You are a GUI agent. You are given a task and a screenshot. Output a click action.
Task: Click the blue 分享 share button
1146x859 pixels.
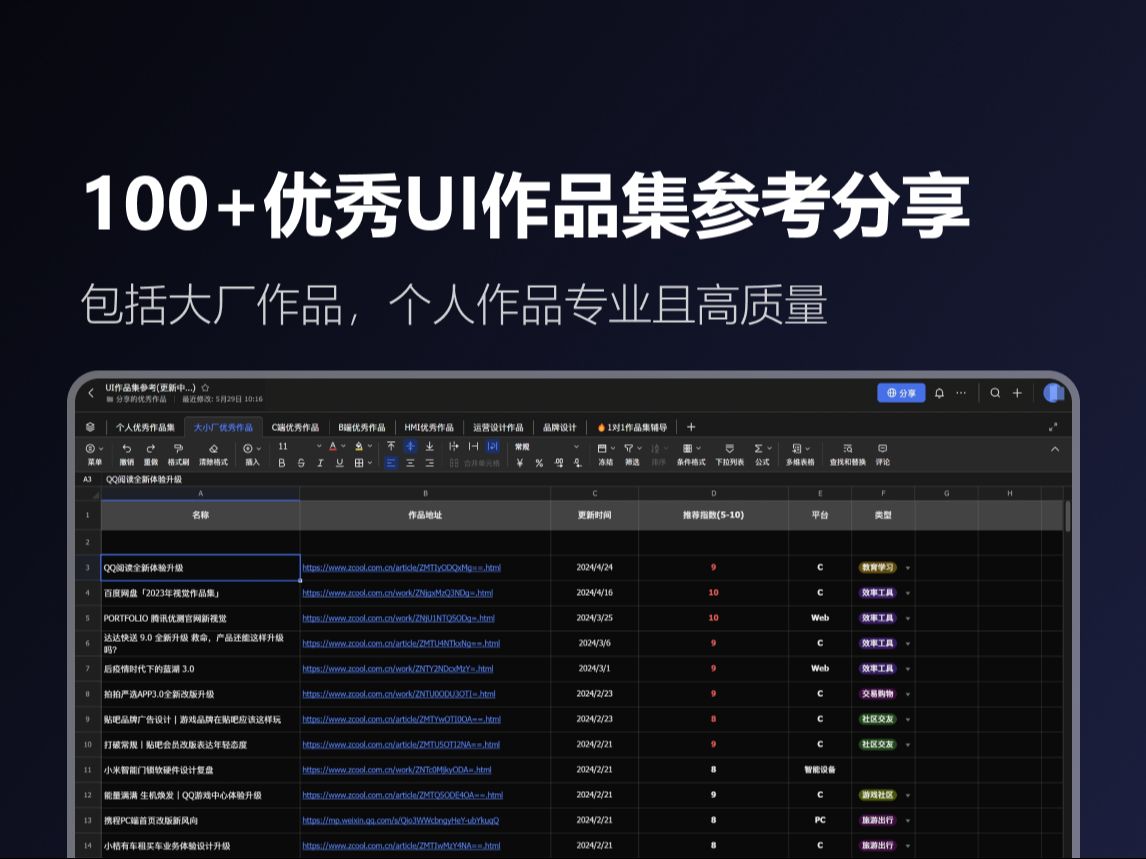pos(901,393)
